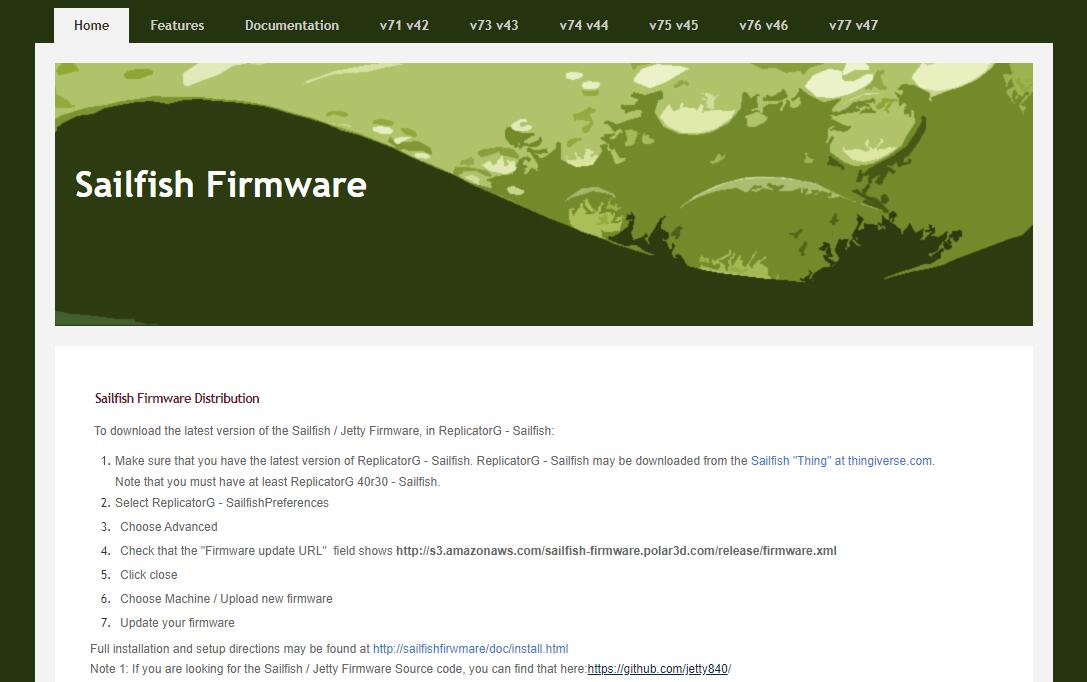
Task: Open the Home tab
Action: (92, 26)
